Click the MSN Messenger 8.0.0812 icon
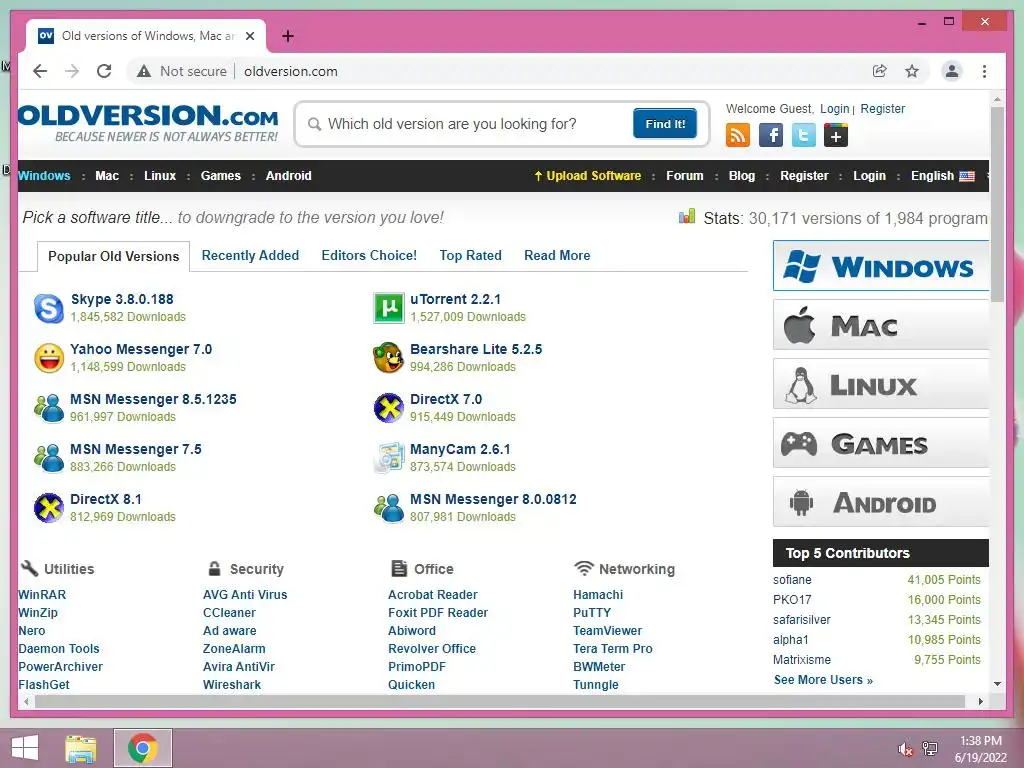Image resolution: width=1024 pixels, height=768 pixels. (389, 508)
